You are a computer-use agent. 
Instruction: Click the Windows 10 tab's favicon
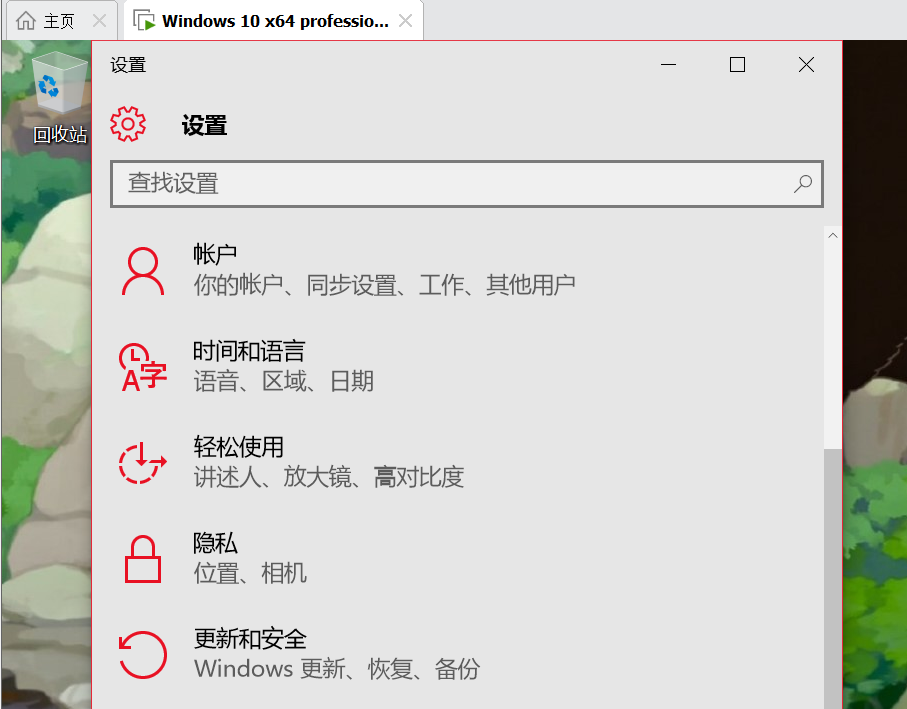click(x=144, y=20)
